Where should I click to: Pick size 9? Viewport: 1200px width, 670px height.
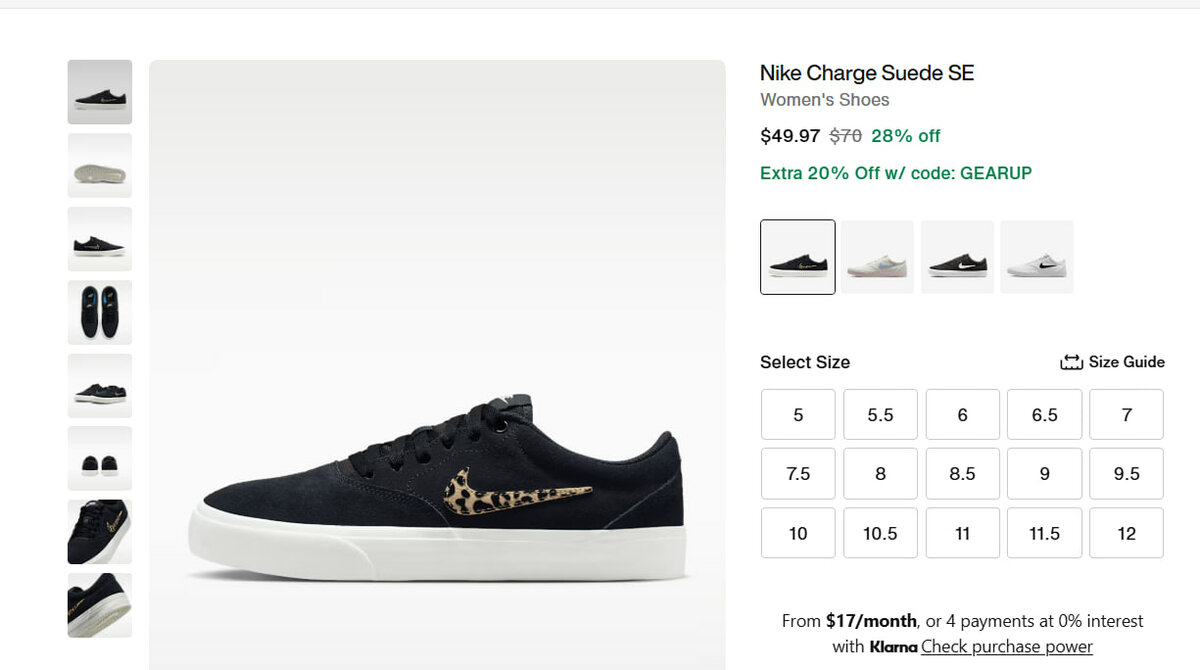[1044, 474]
